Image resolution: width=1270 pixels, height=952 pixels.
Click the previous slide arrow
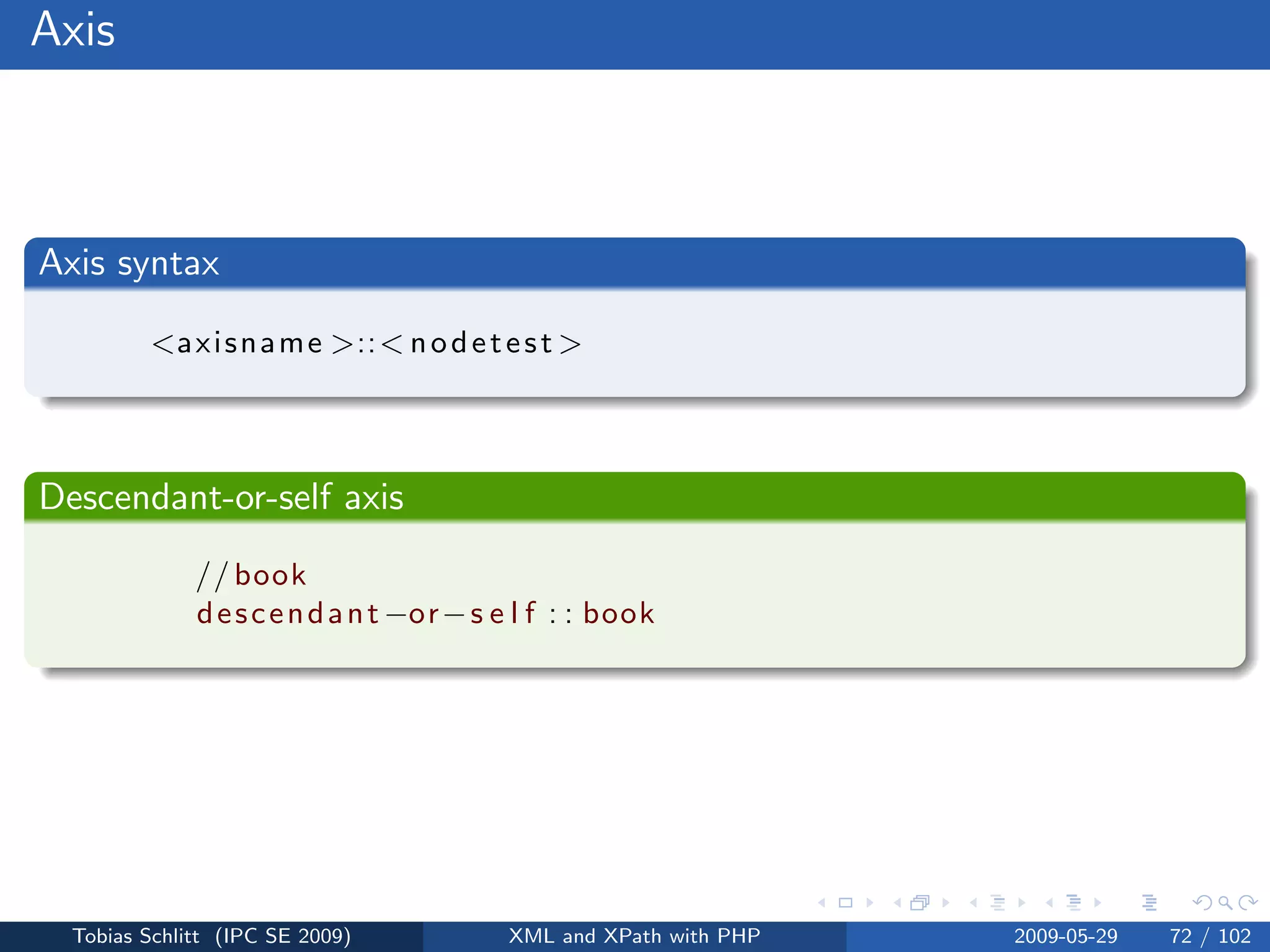(x=822, y=903)
